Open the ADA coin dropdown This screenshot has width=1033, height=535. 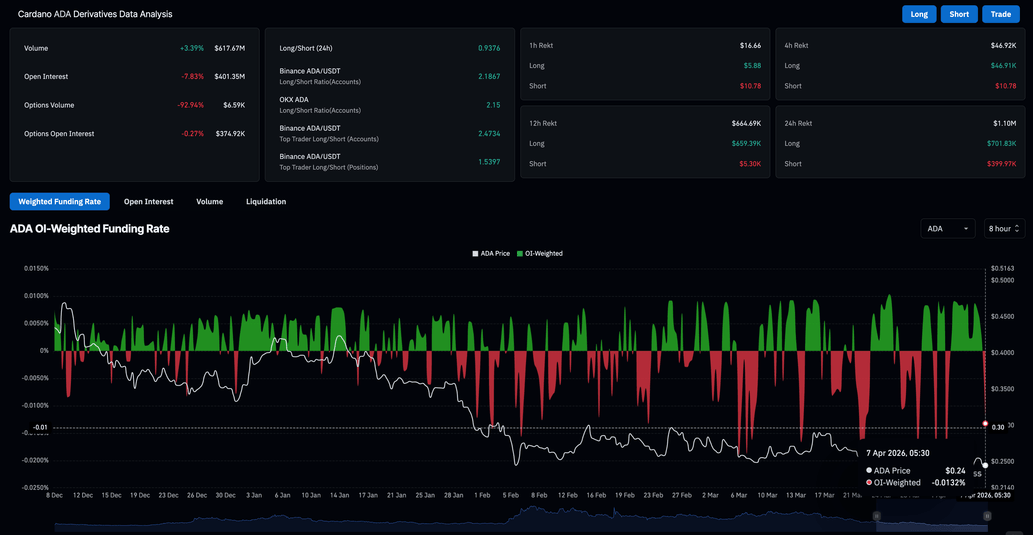pyautogui.click(x=947, y=229)
